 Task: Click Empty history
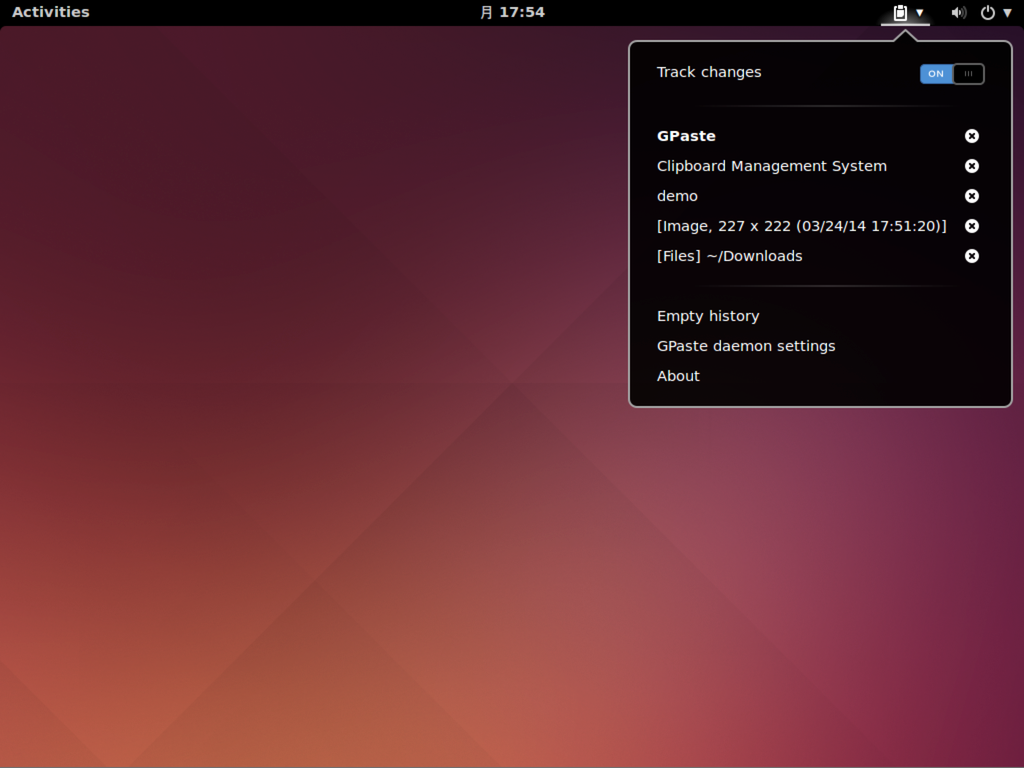click(708, 316)
